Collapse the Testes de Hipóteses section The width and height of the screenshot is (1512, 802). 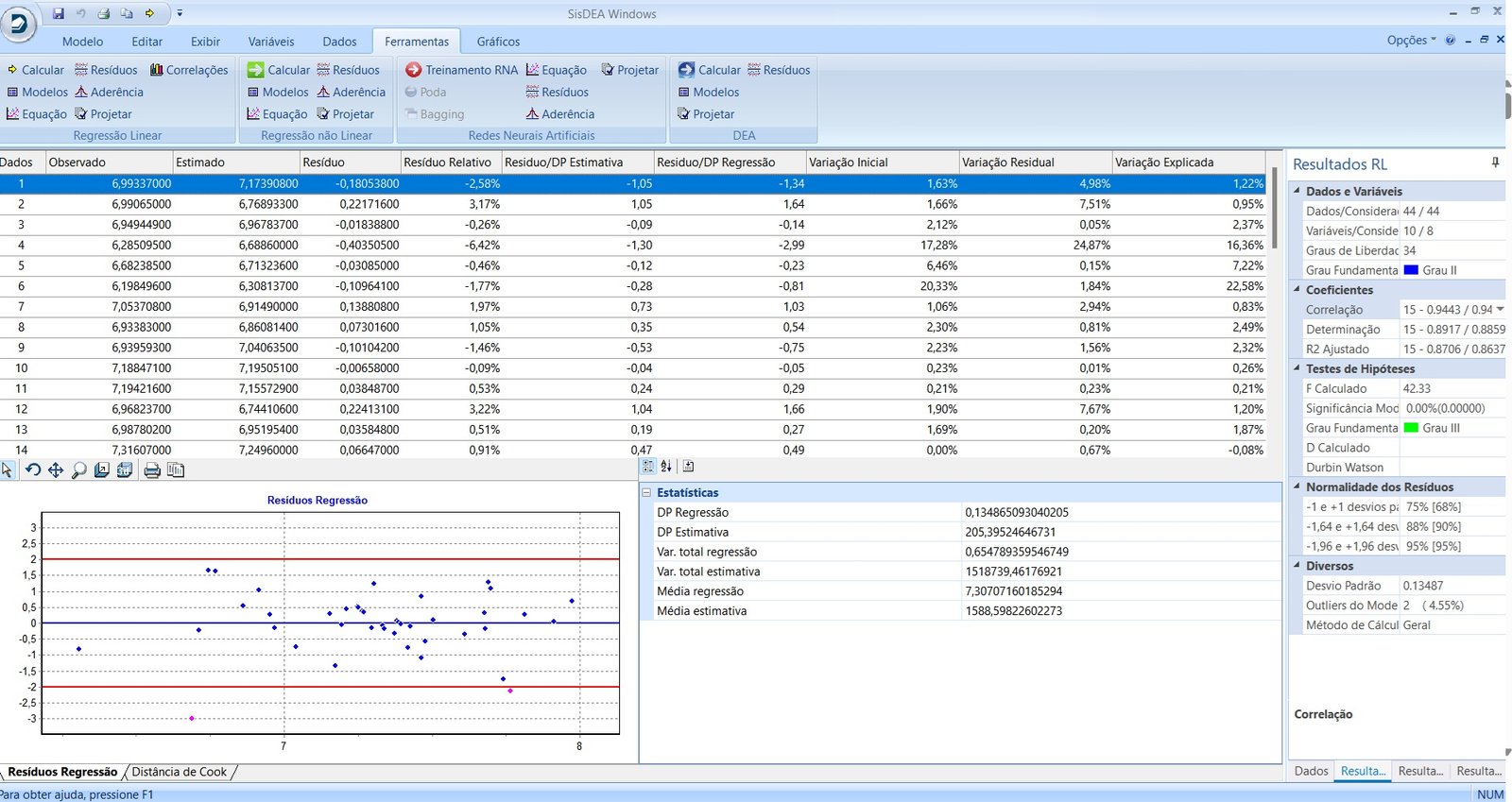point(1297,368)
